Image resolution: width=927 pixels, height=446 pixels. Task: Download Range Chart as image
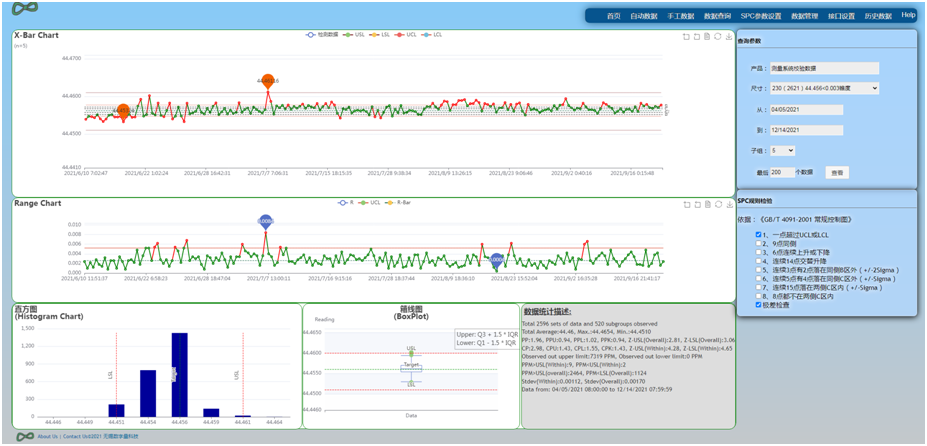coord(728,205)
